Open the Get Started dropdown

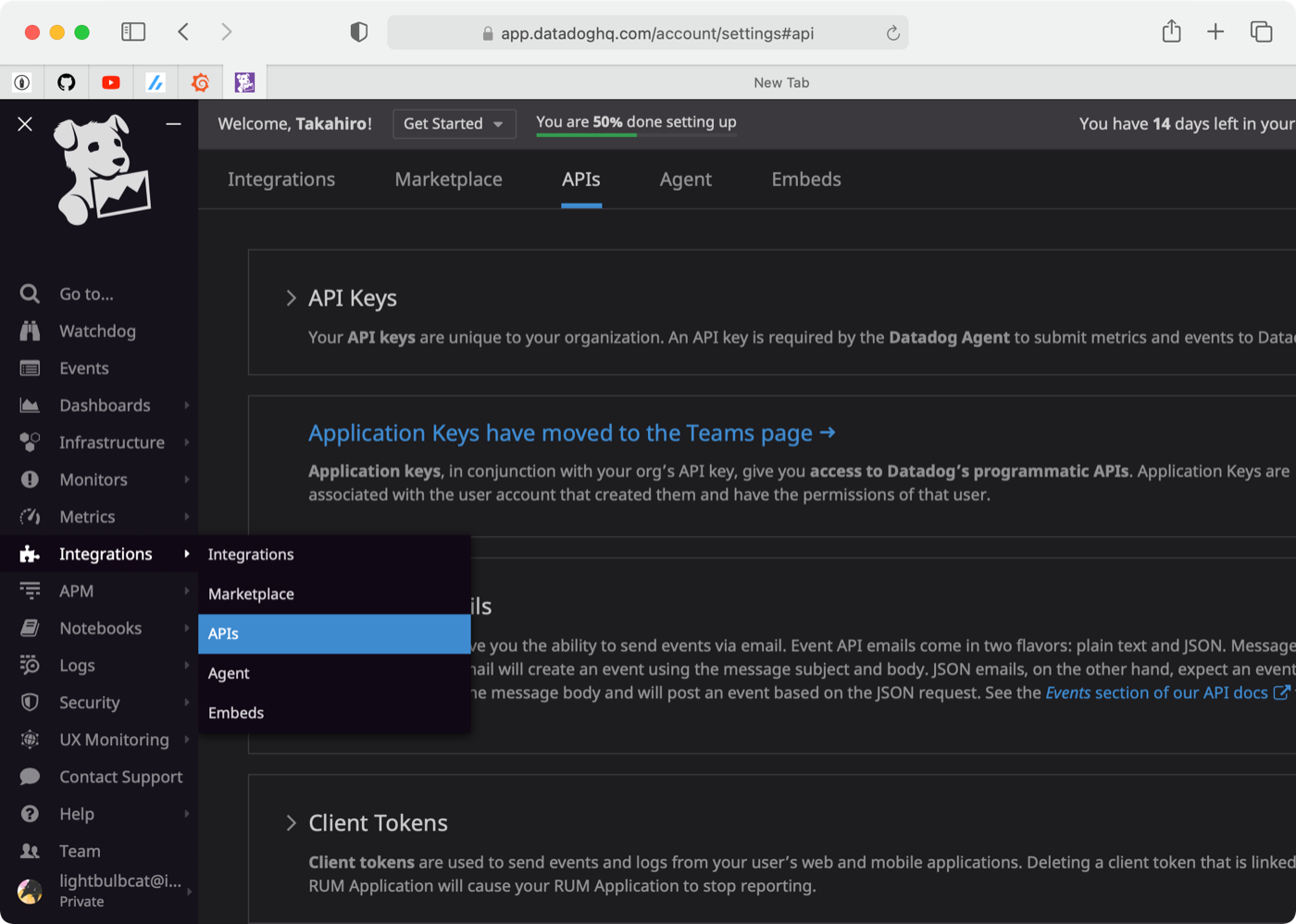click(x=454, y=123)
